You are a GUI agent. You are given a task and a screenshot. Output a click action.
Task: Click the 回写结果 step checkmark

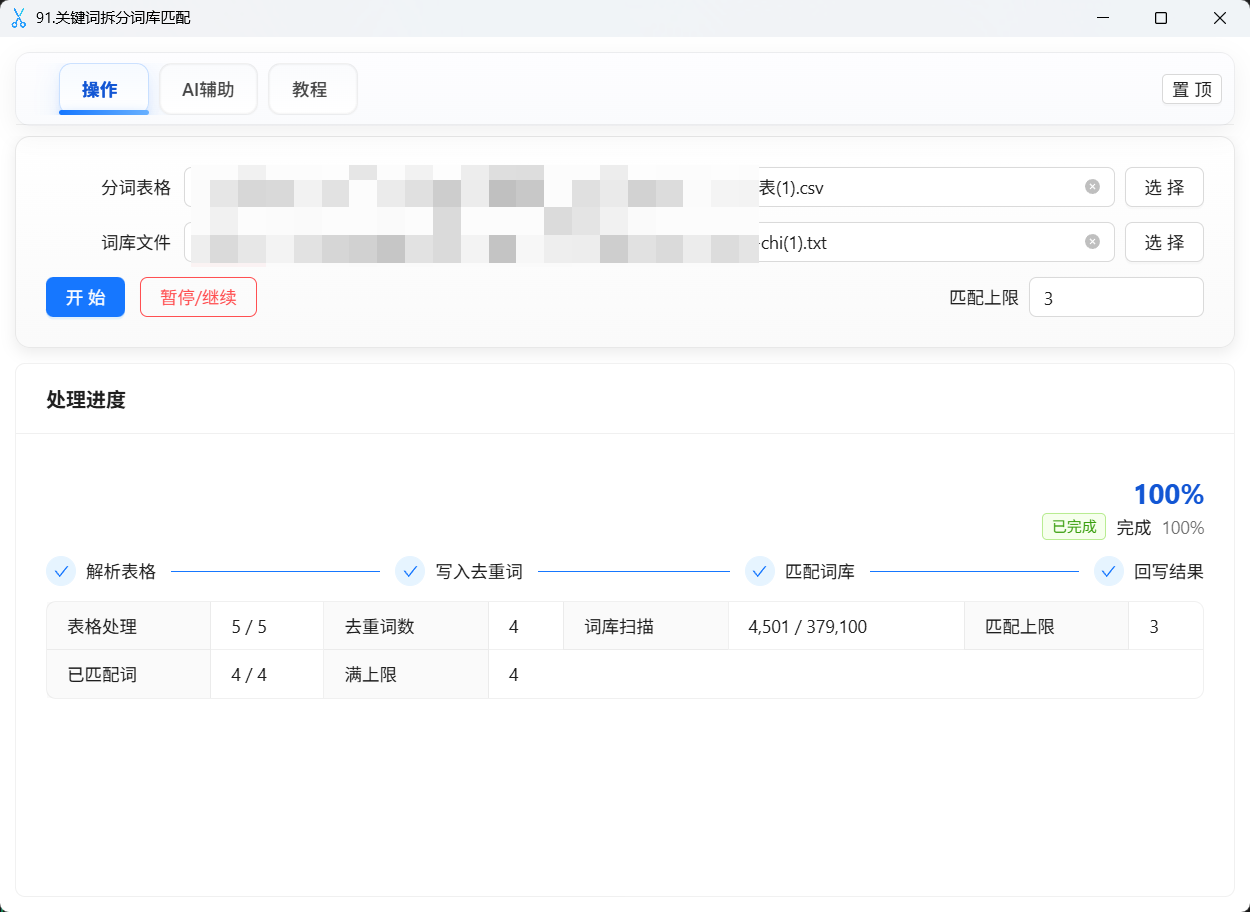point(1108,571)
